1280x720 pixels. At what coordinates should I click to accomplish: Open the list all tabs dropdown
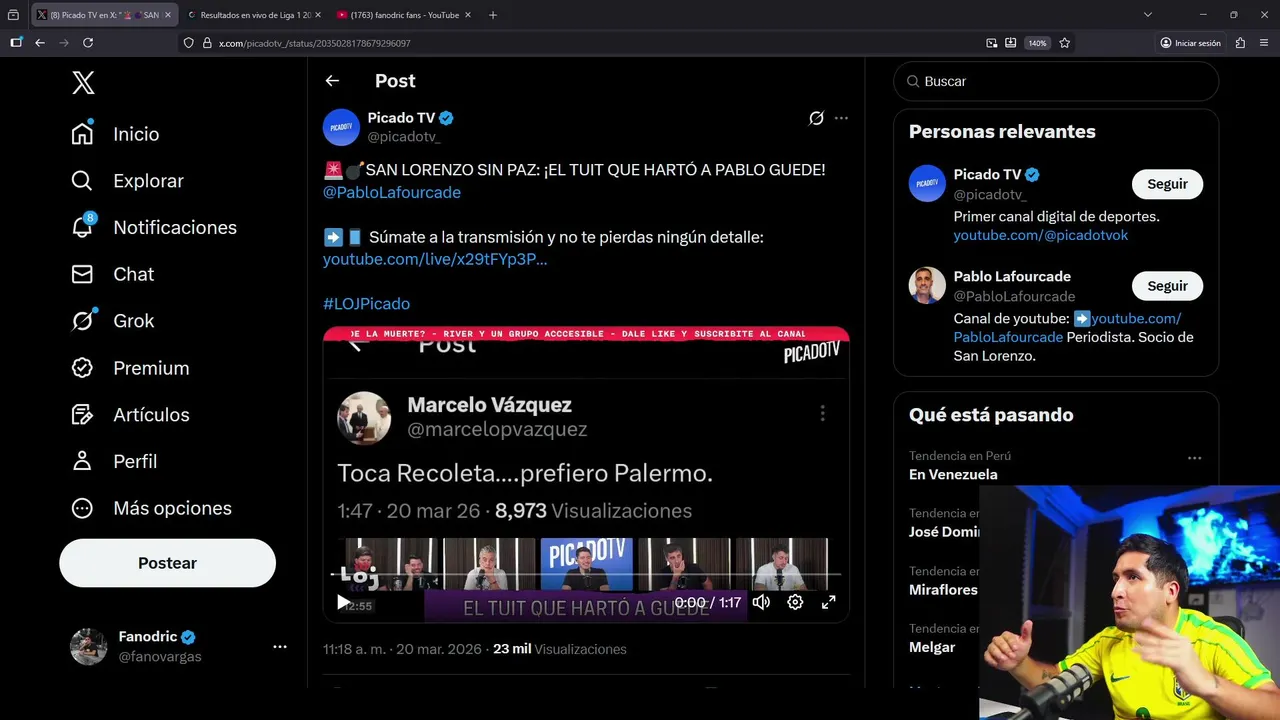1148,15
